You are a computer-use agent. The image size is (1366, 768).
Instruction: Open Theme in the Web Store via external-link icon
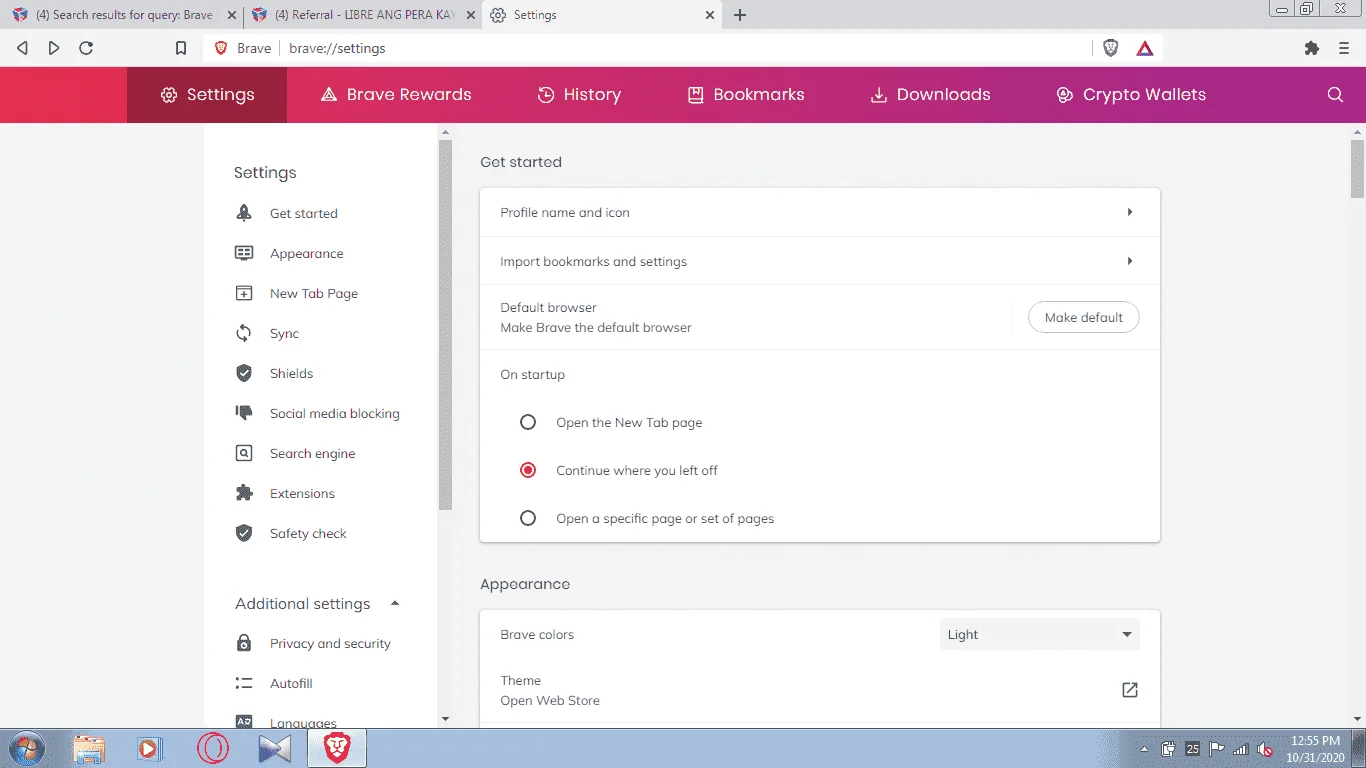pyautogui.click(x=1129, y=690)
